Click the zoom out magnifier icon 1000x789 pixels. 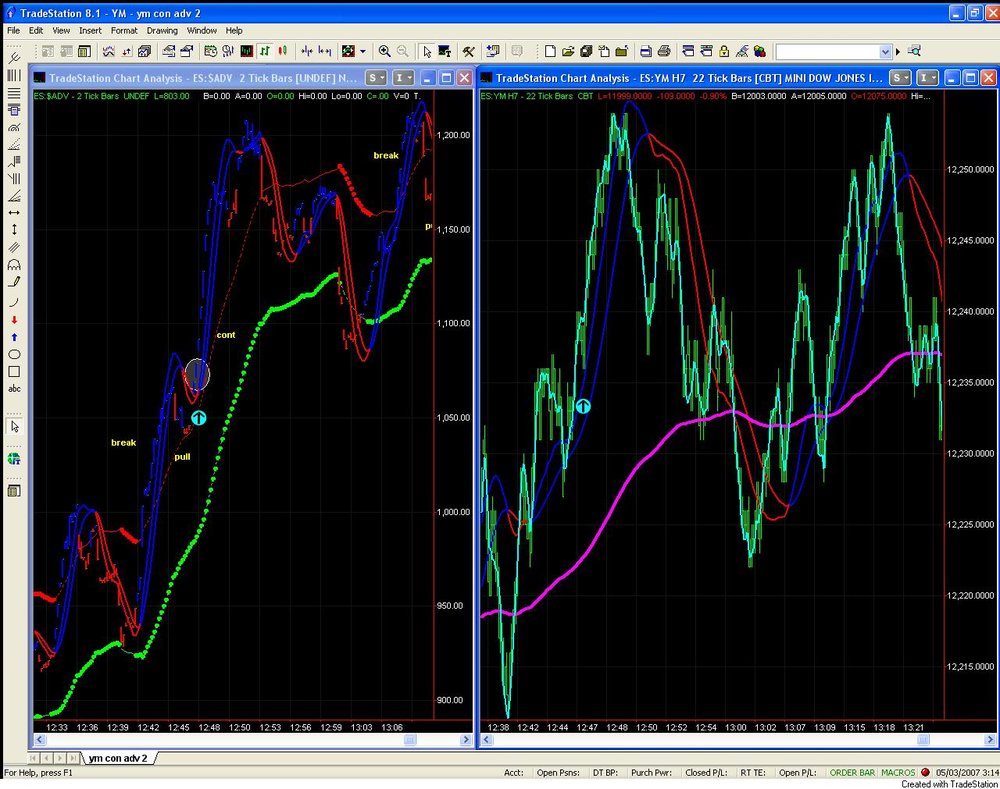pos(402,51)
